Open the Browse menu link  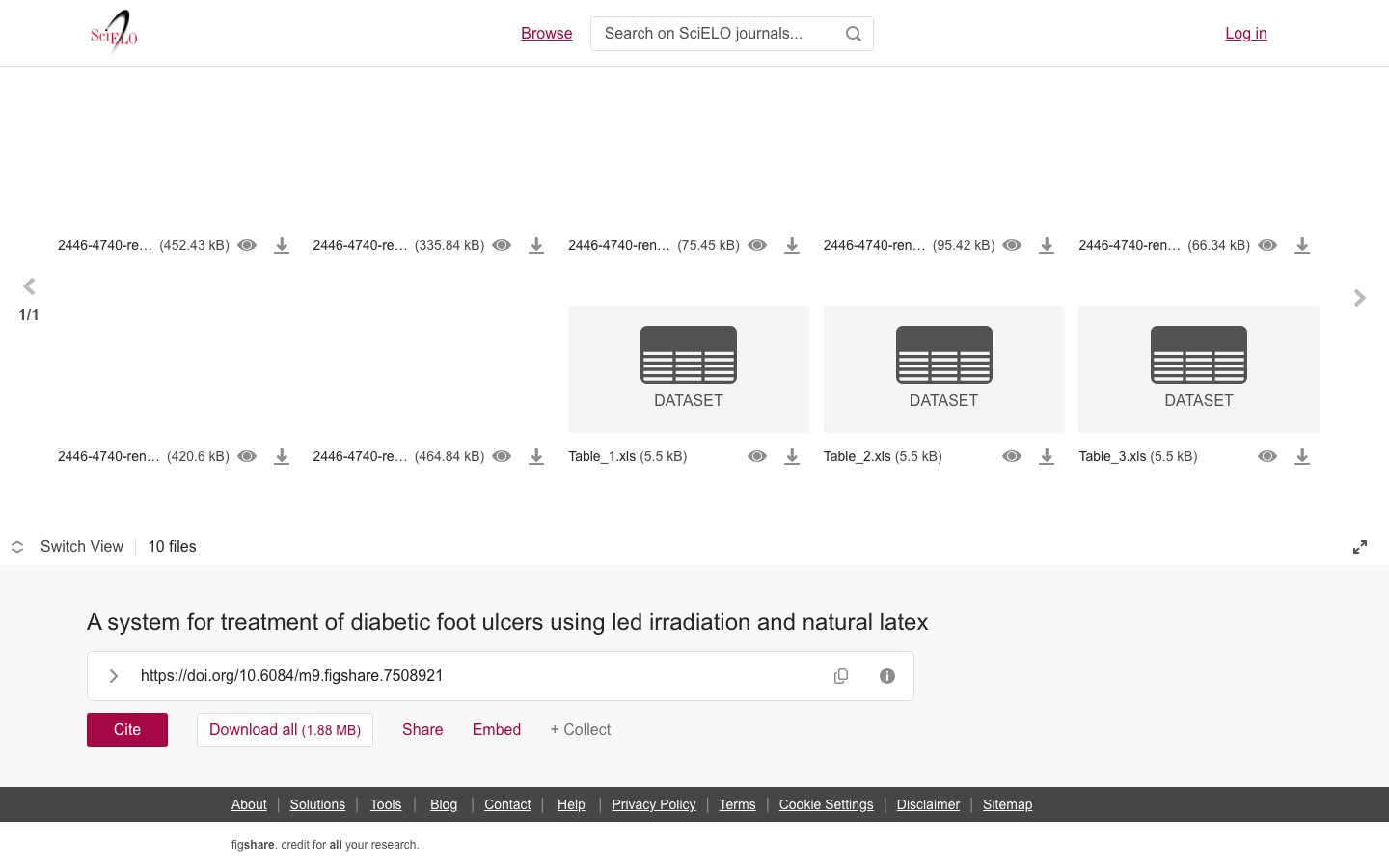pyautogui.click(x=547, y=33)
